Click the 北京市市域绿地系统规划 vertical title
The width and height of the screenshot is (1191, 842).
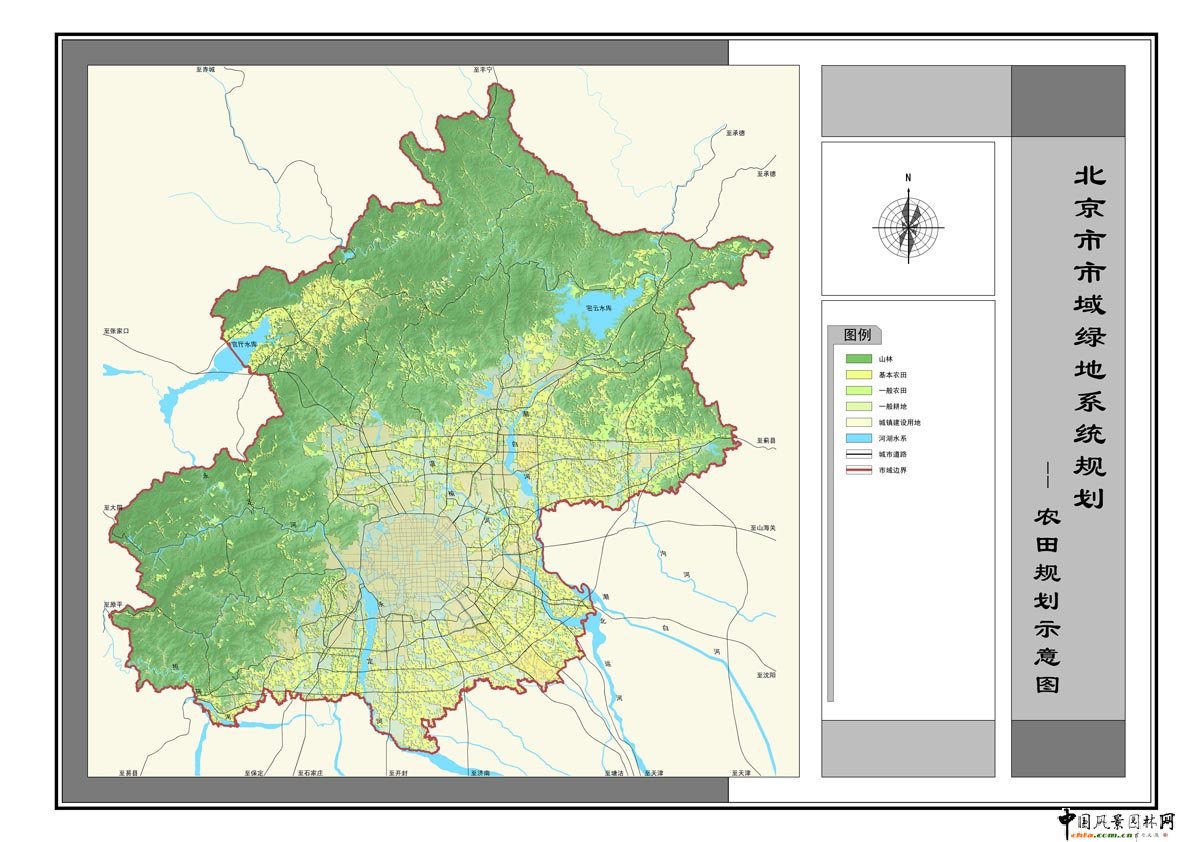(x=1089, y=337)
